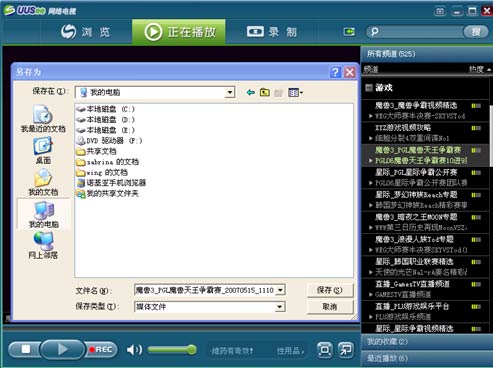Click the channel list vertical scrollbar
493x368 pixels.
(491, 135)
